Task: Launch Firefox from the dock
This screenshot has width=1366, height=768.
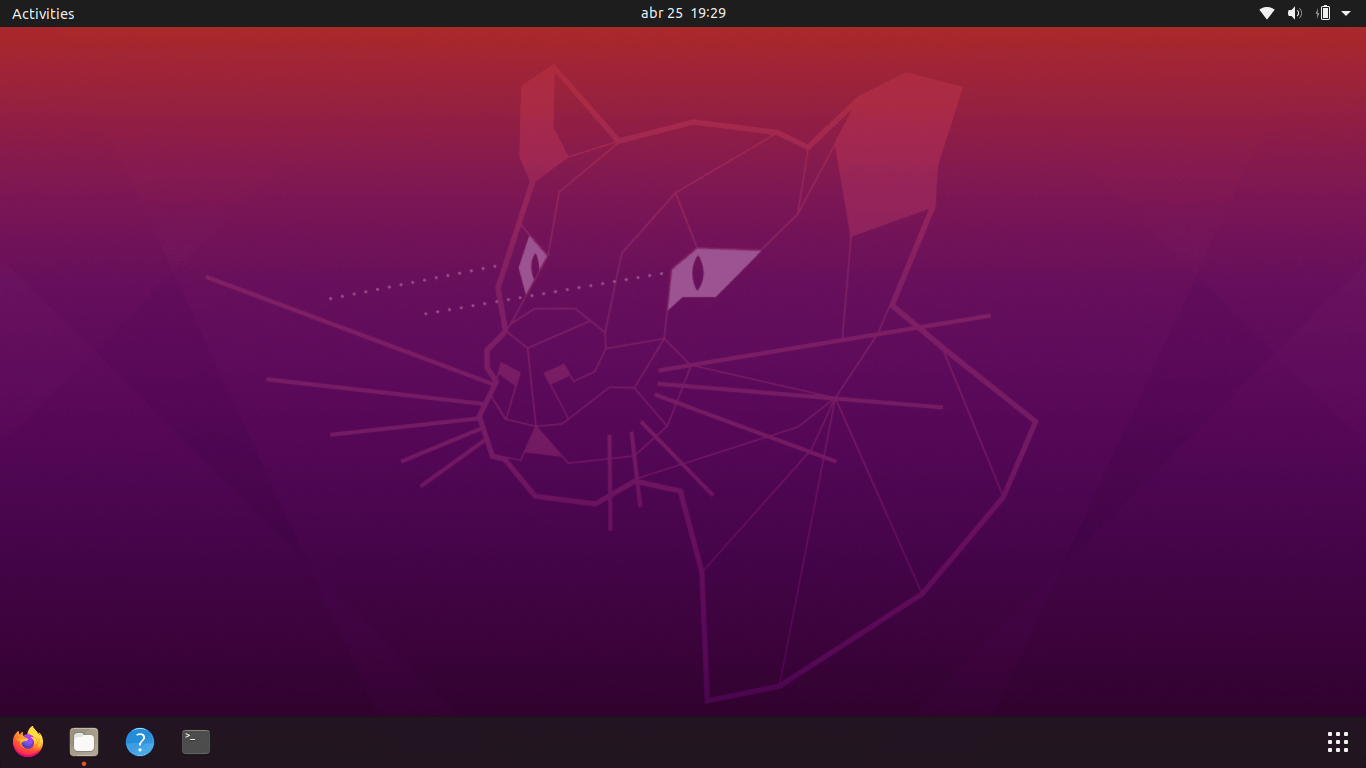Action: [28, 742]
